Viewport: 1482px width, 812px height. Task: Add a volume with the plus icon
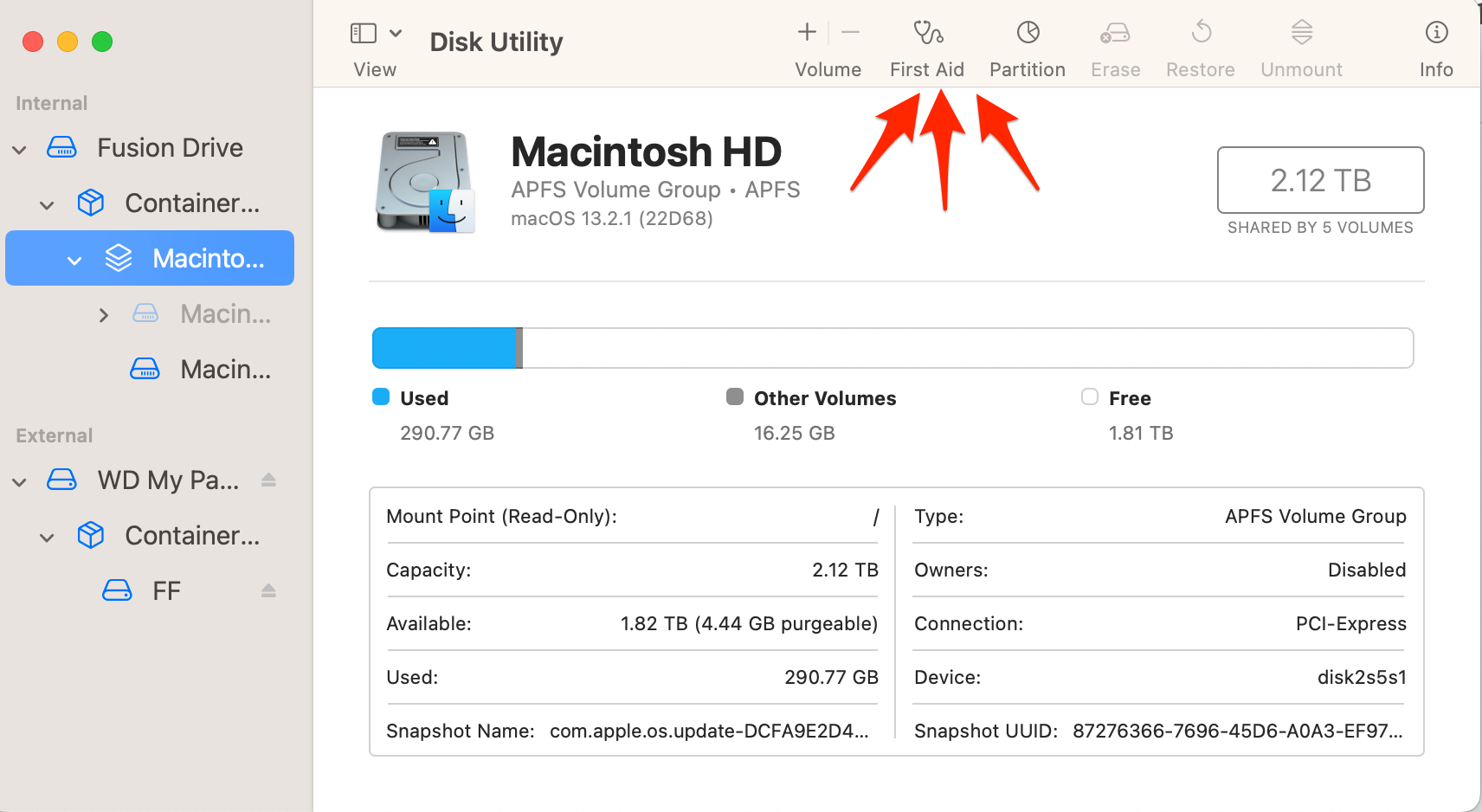point(807,33)
